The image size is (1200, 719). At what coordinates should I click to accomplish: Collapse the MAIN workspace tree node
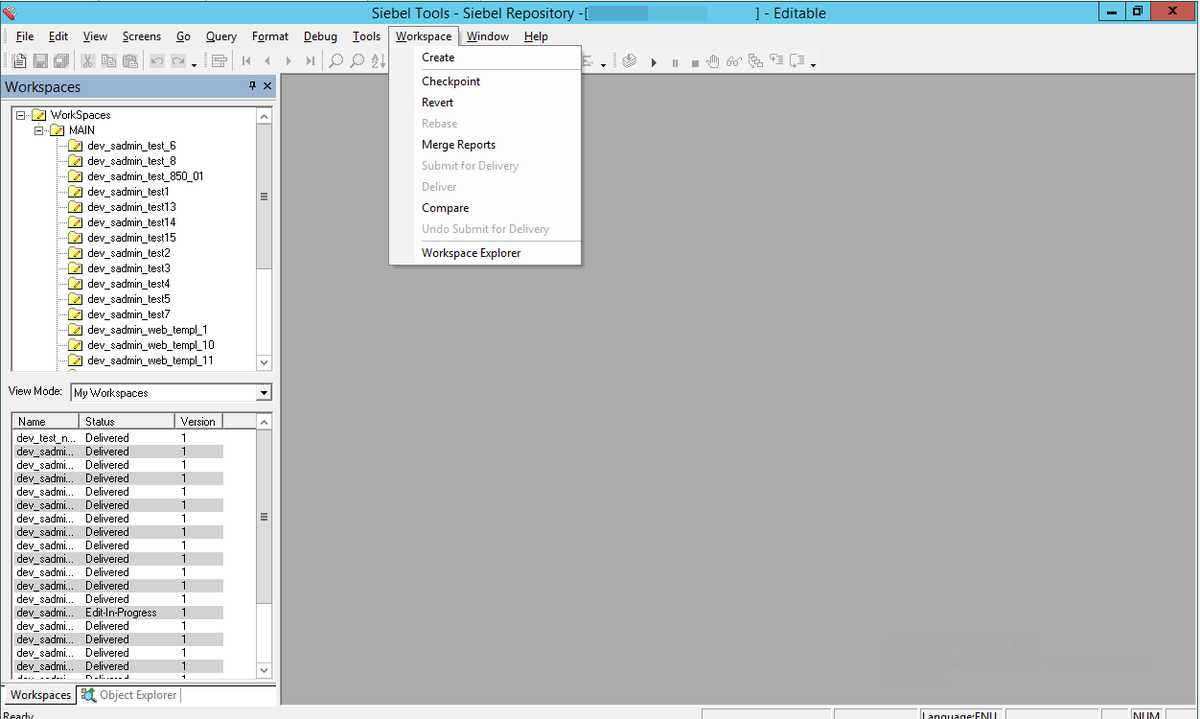click(39, 130)
